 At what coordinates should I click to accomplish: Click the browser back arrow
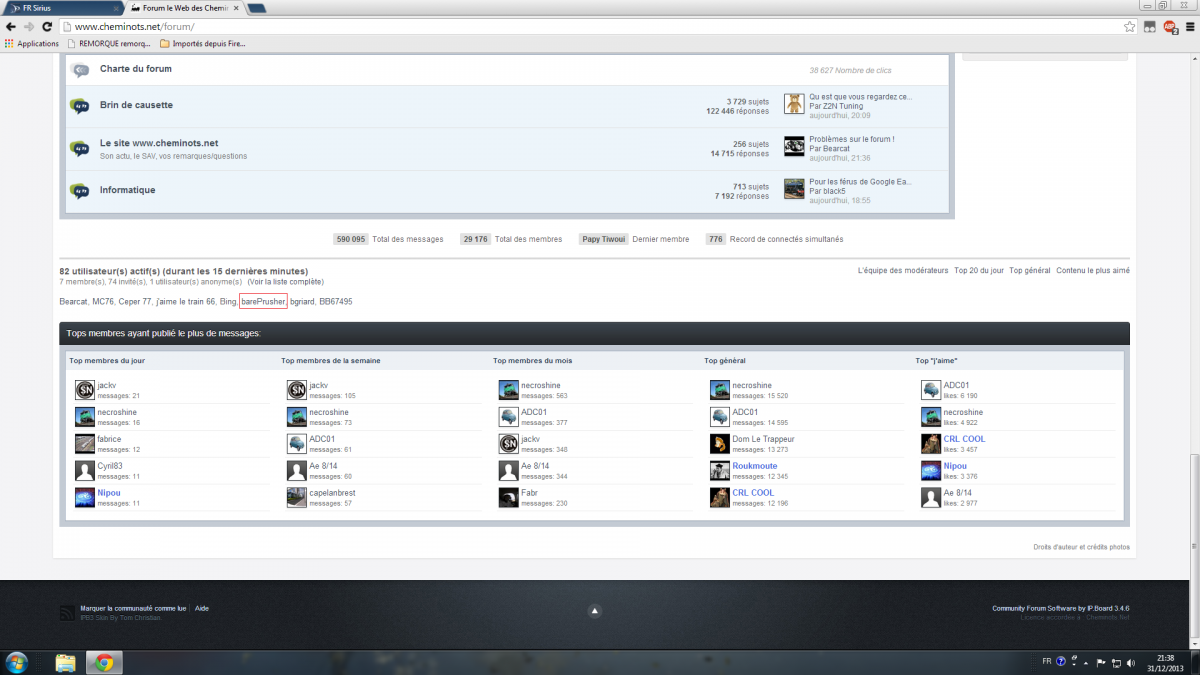(11, 27)
